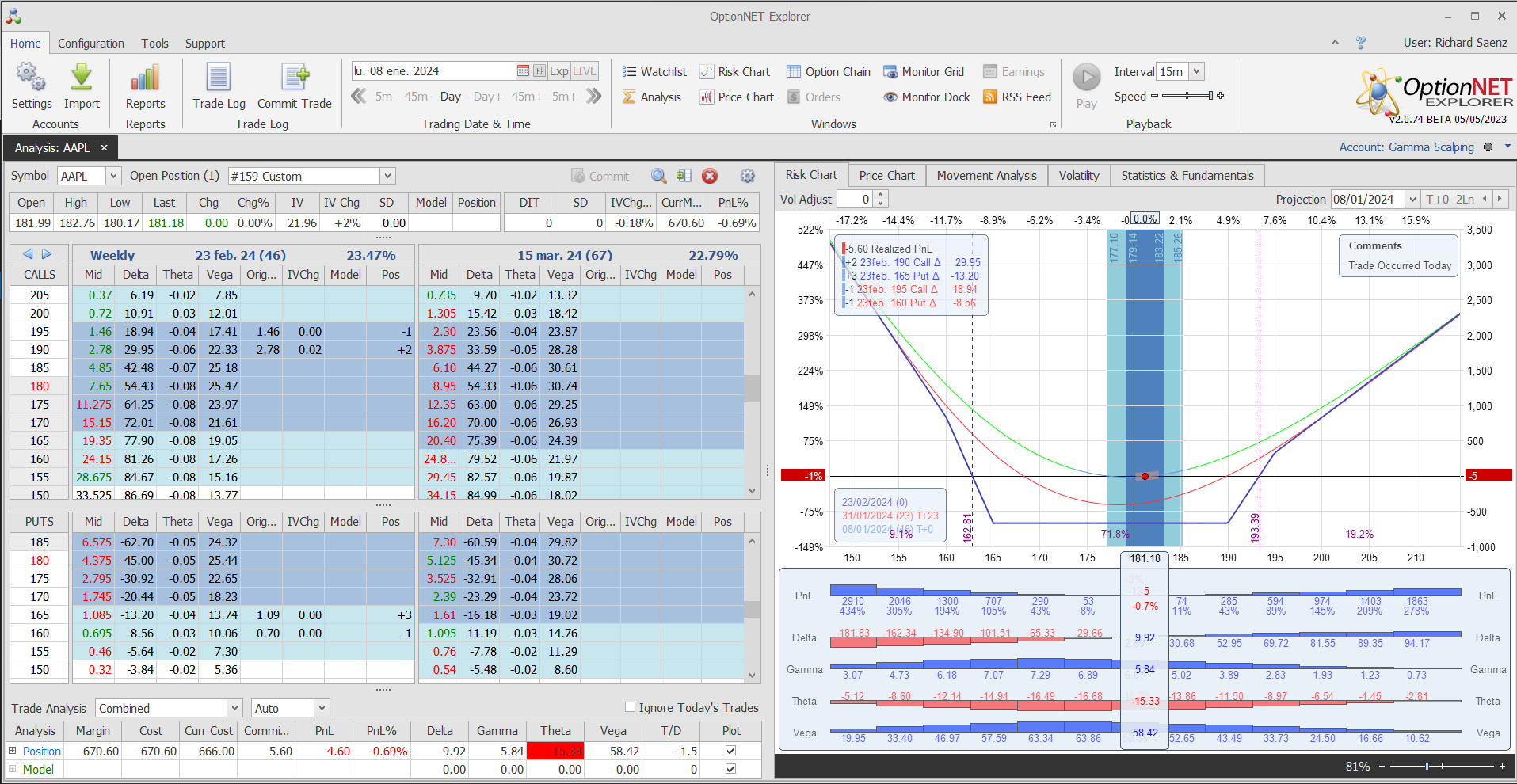
Task: Open the #159 Custom position dropdown
Action: click(x=387, y=176)
